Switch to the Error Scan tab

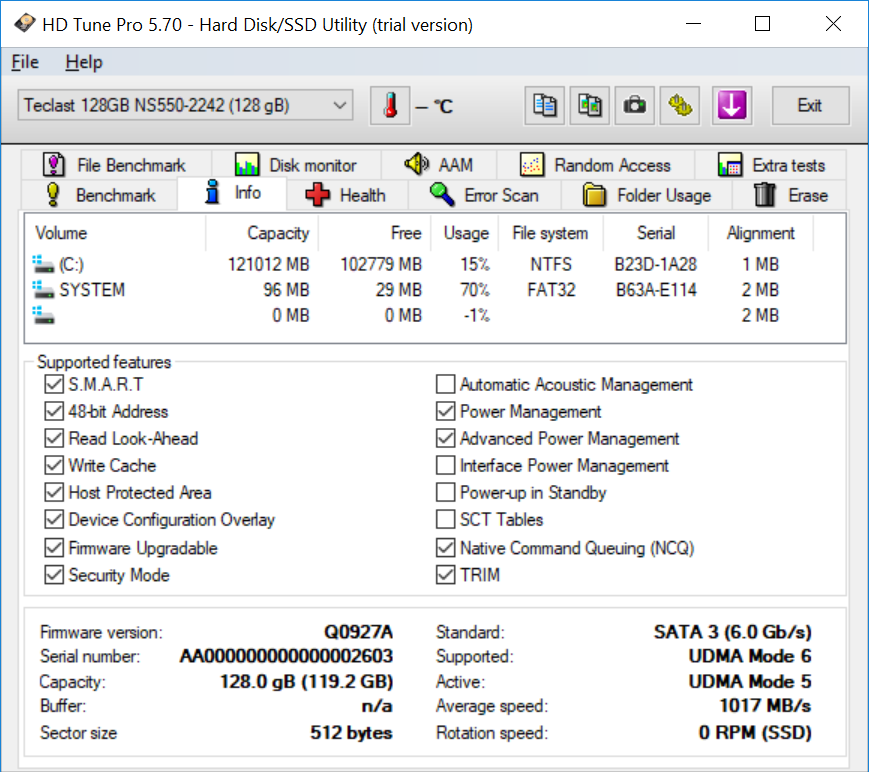pyautogui.click(x=485, y=195)
